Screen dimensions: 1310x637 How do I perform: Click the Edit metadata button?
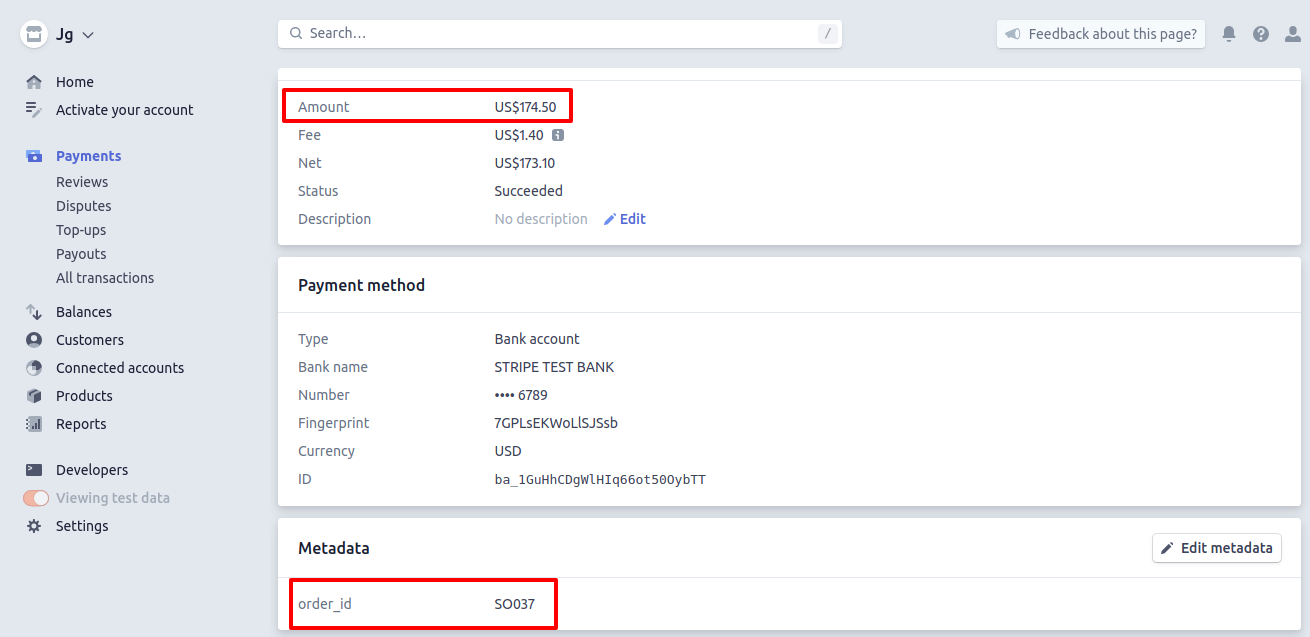click(1216, 548)
